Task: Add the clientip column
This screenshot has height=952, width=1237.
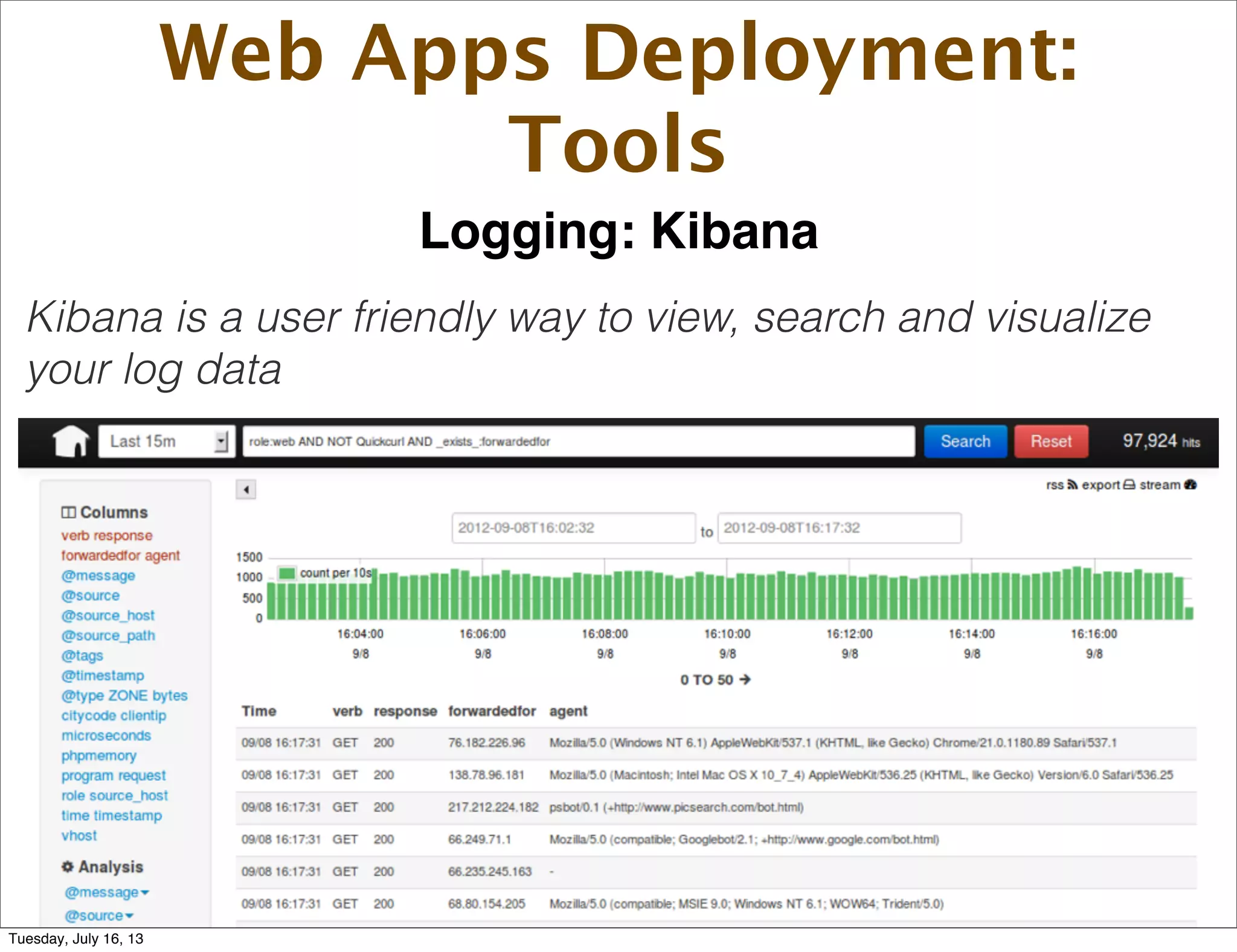Action: [144, 716]
